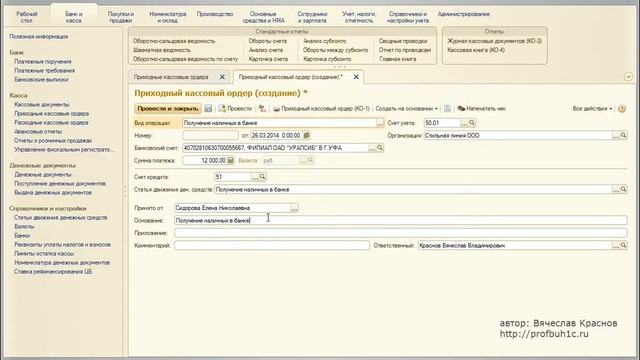Close the Приходный кассовый ордер (создание) tab
Screen dimensions: 640x360
coord(356,77)
